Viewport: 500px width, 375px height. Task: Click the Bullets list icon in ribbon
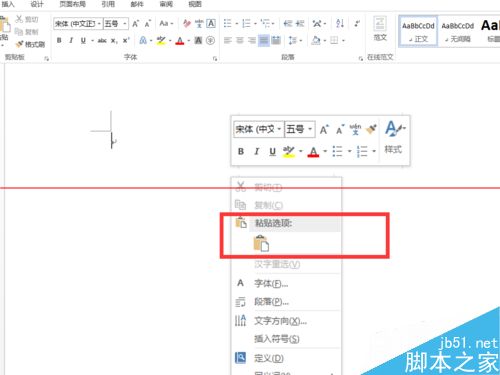[x=228, y=23]
